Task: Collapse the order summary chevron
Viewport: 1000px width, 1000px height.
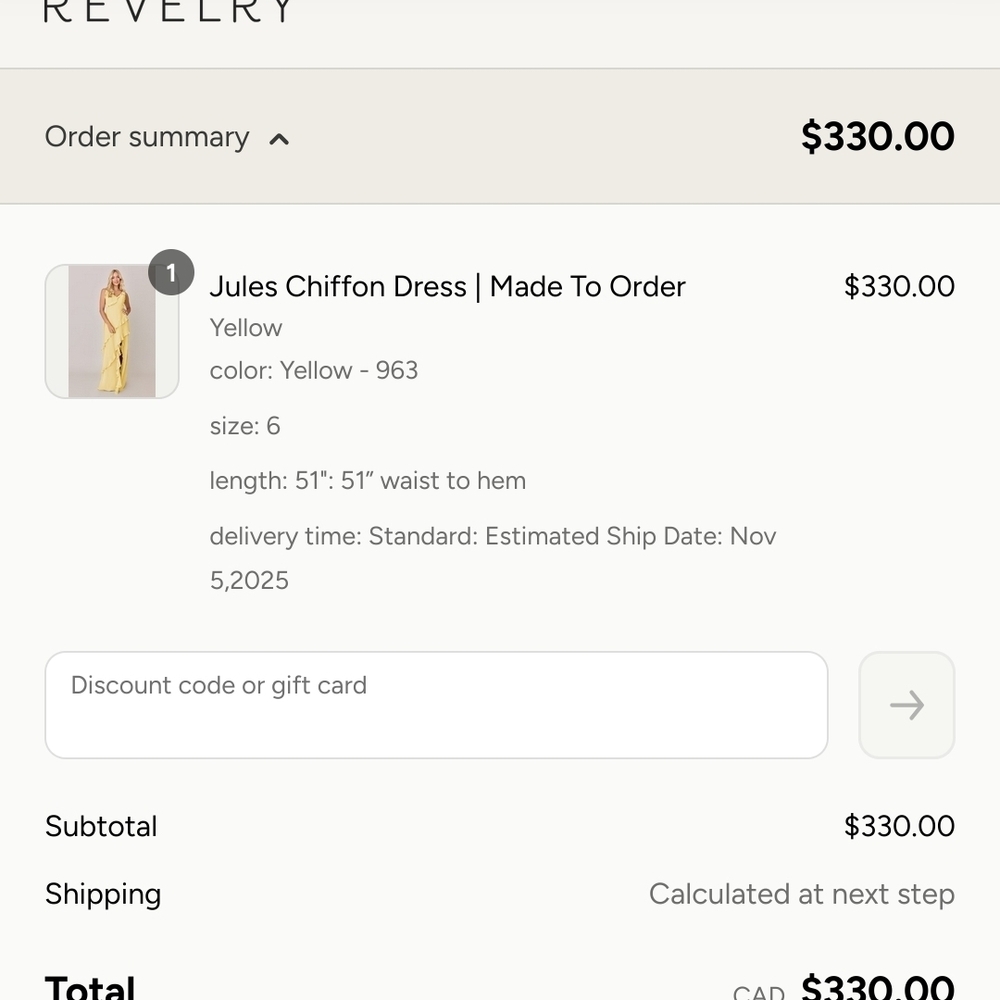Action: tap(279, 139)
